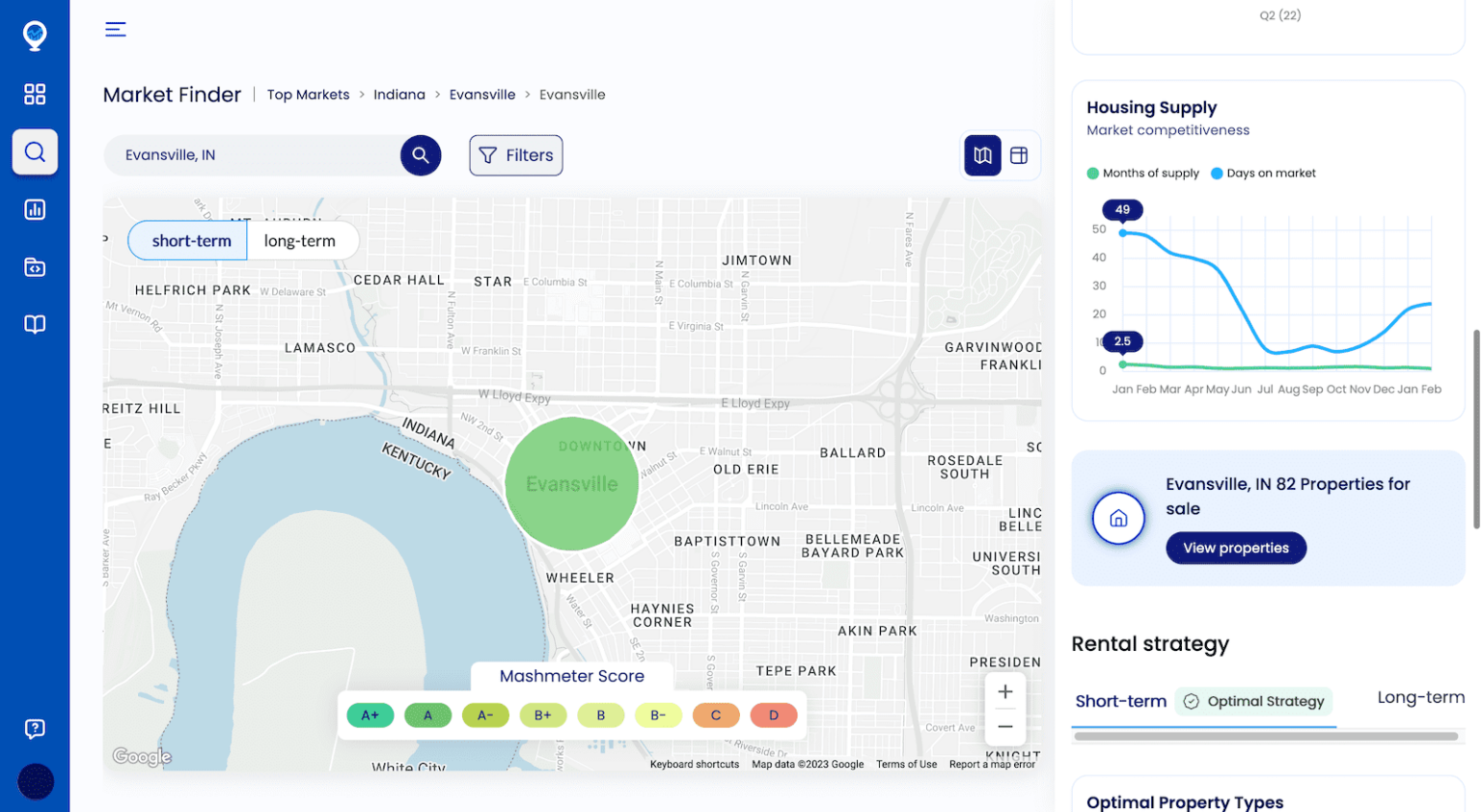The height and width of the screenshot is (812, 1482).
Task: Click the property folder icon in sidebar
Action: tap(35, 266)
